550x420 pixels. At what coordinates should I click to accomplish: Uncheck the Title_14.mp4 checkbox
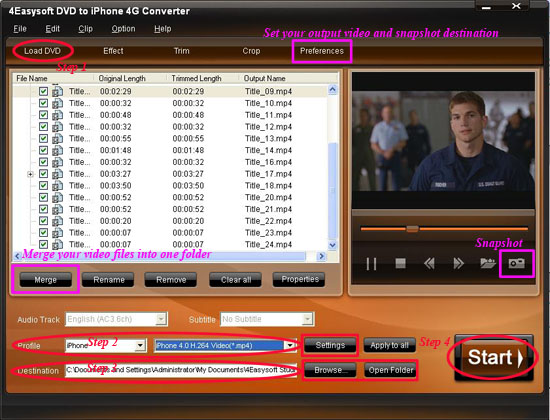pos(43,150)
